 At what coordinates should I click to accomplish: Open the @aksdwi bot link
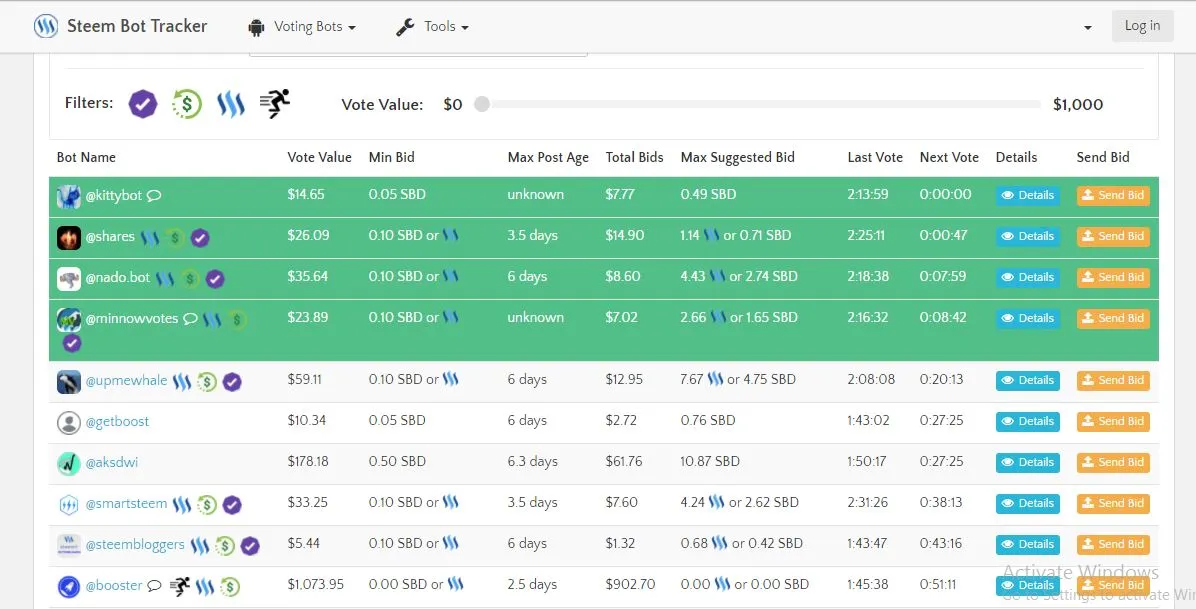click(111, 462)
